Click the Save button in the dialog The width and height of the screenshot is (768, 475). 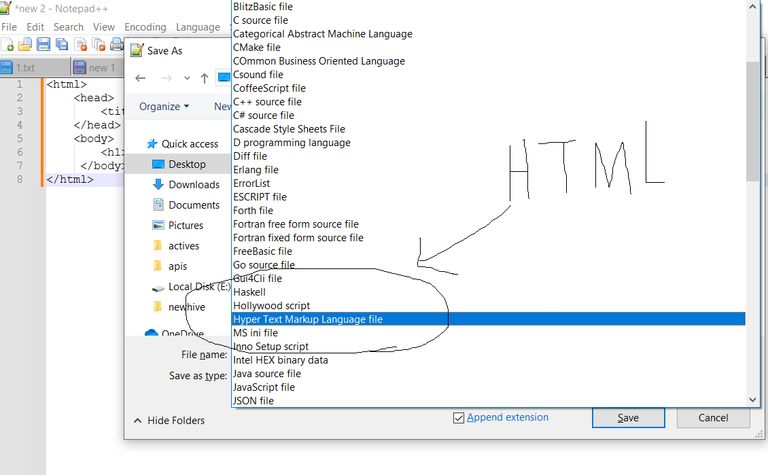pyautogui.click(x=628, y=418)
